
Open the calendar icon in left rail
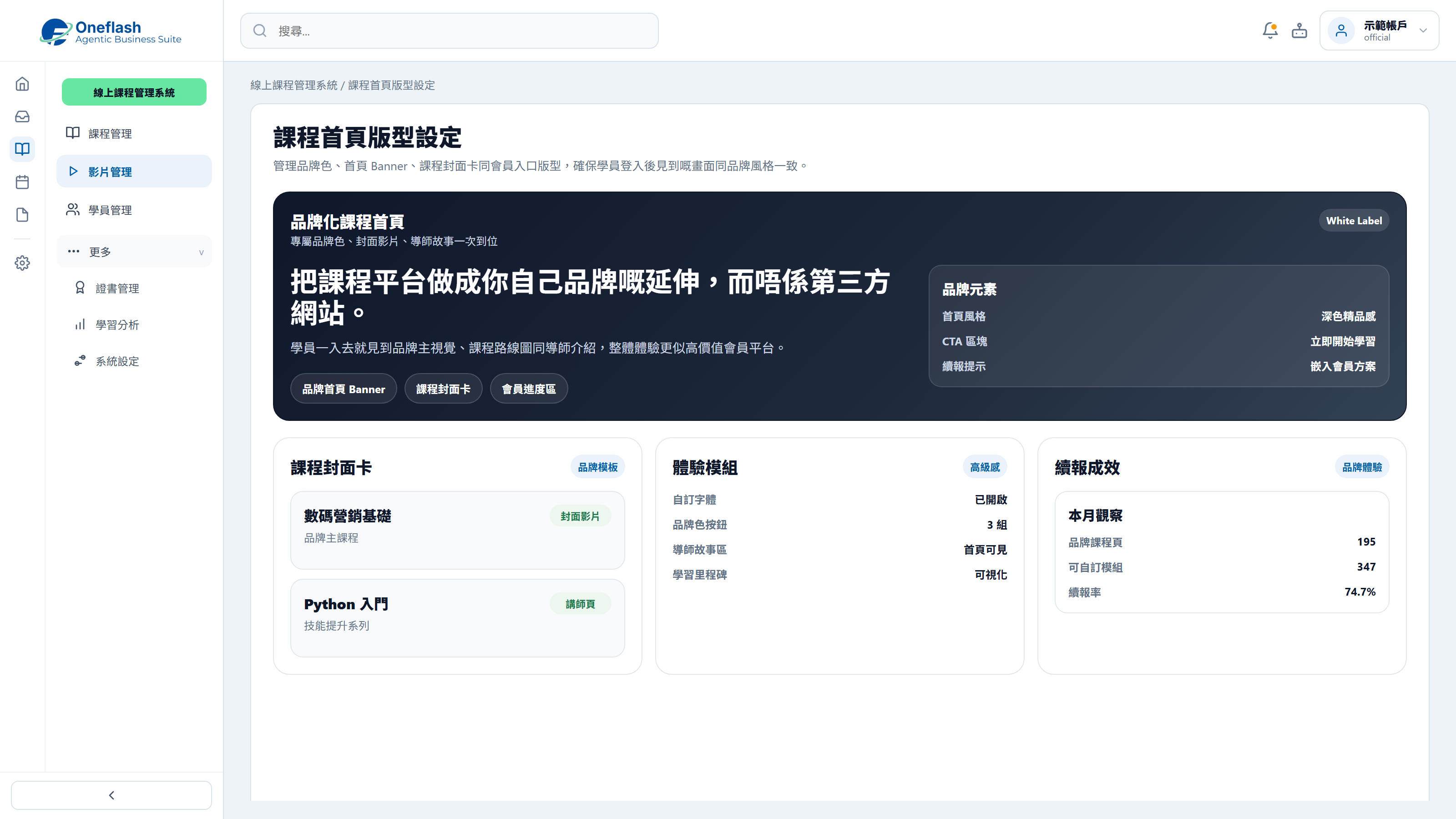(22, 182)
